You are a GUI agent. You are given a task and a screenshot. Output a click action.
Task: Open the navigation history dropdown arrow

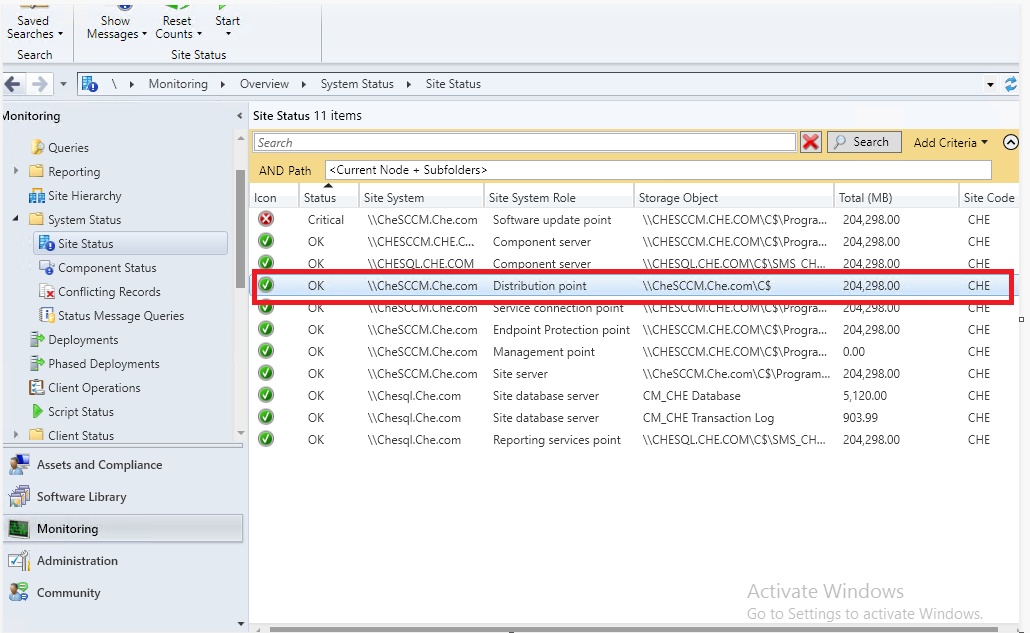click(x=63, y=84)
